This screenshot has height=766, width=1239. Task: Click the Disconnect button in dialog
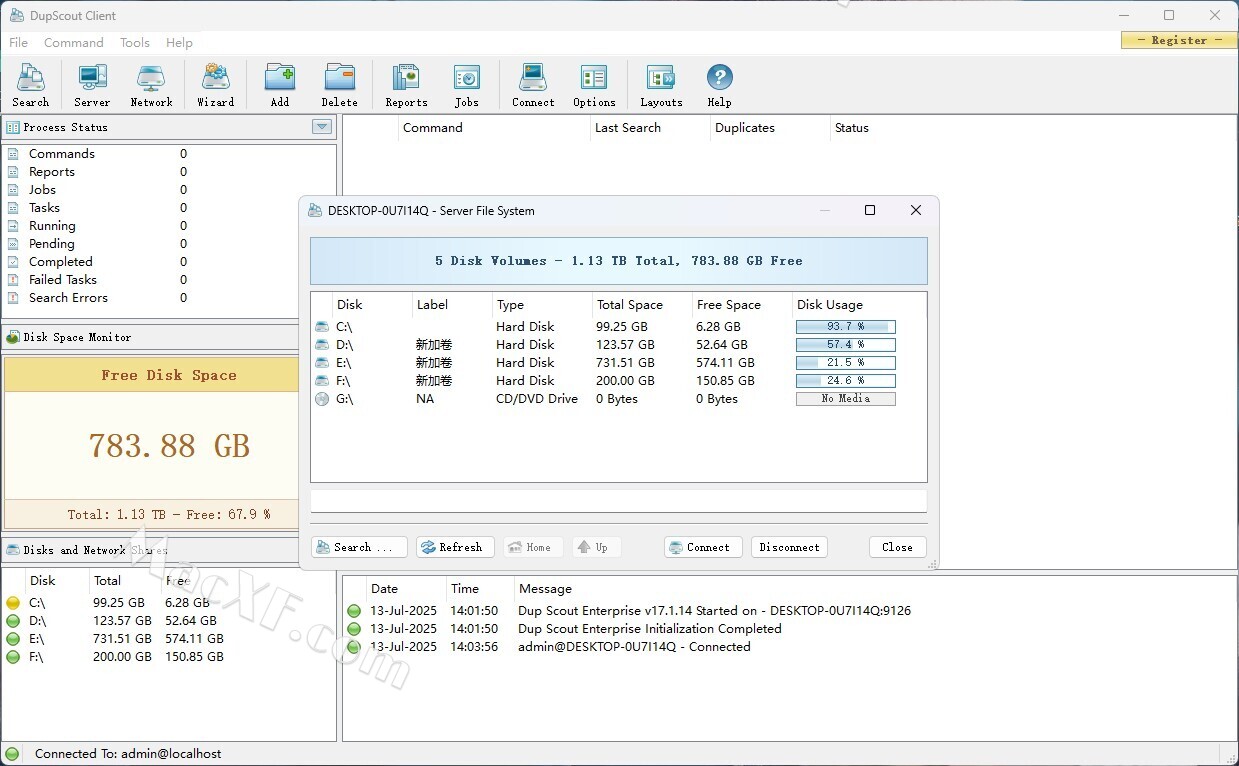(x=789, y=547)
